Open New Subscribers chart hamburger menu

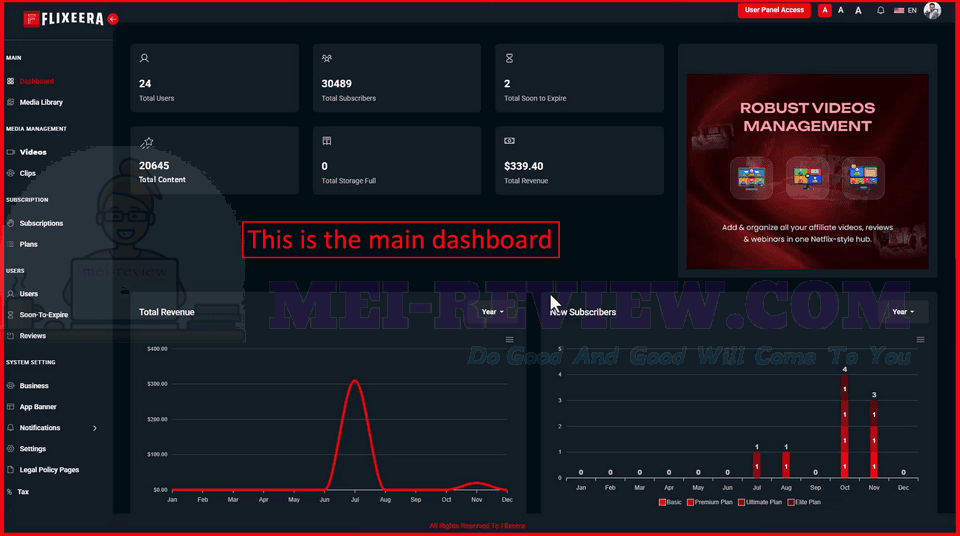pos(920,339)
